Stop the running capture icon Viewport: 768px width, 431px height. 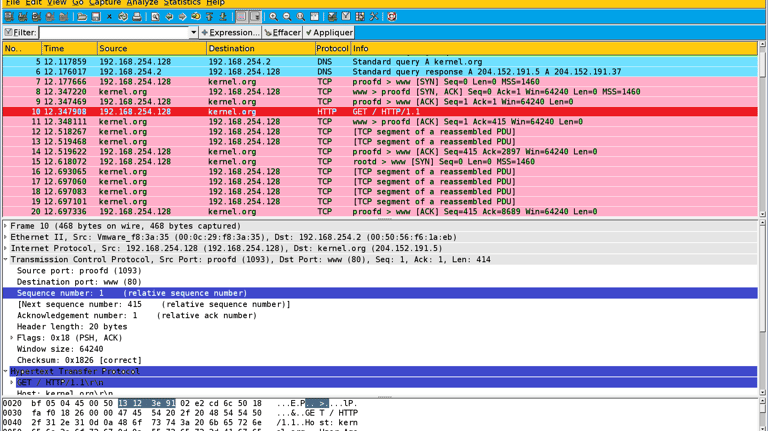point(50,17)
